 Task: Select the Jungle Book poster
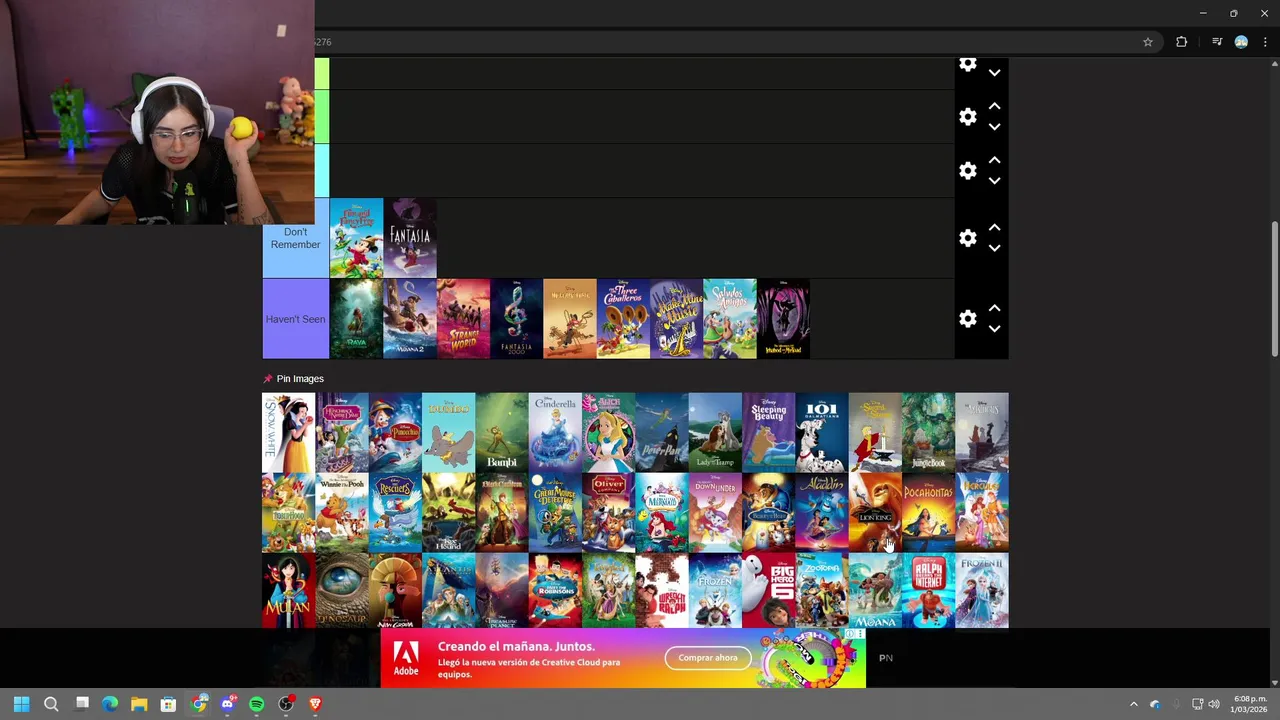pyautogui.click(x=928, y=432)
